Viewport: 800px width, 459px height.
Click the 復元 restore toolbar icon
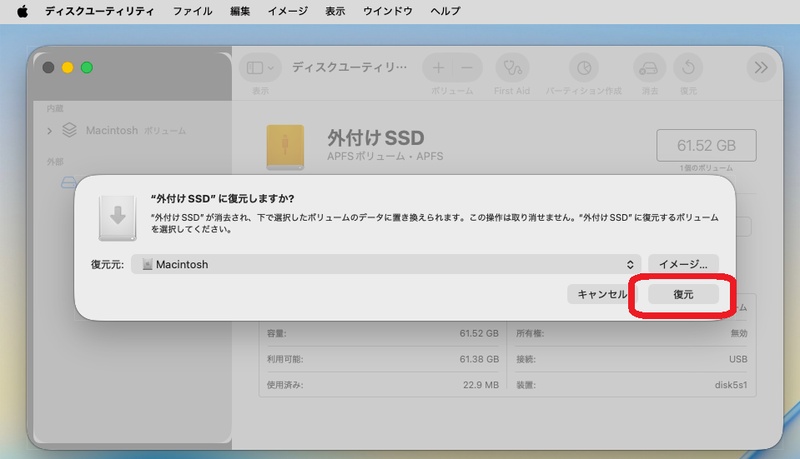688,68
